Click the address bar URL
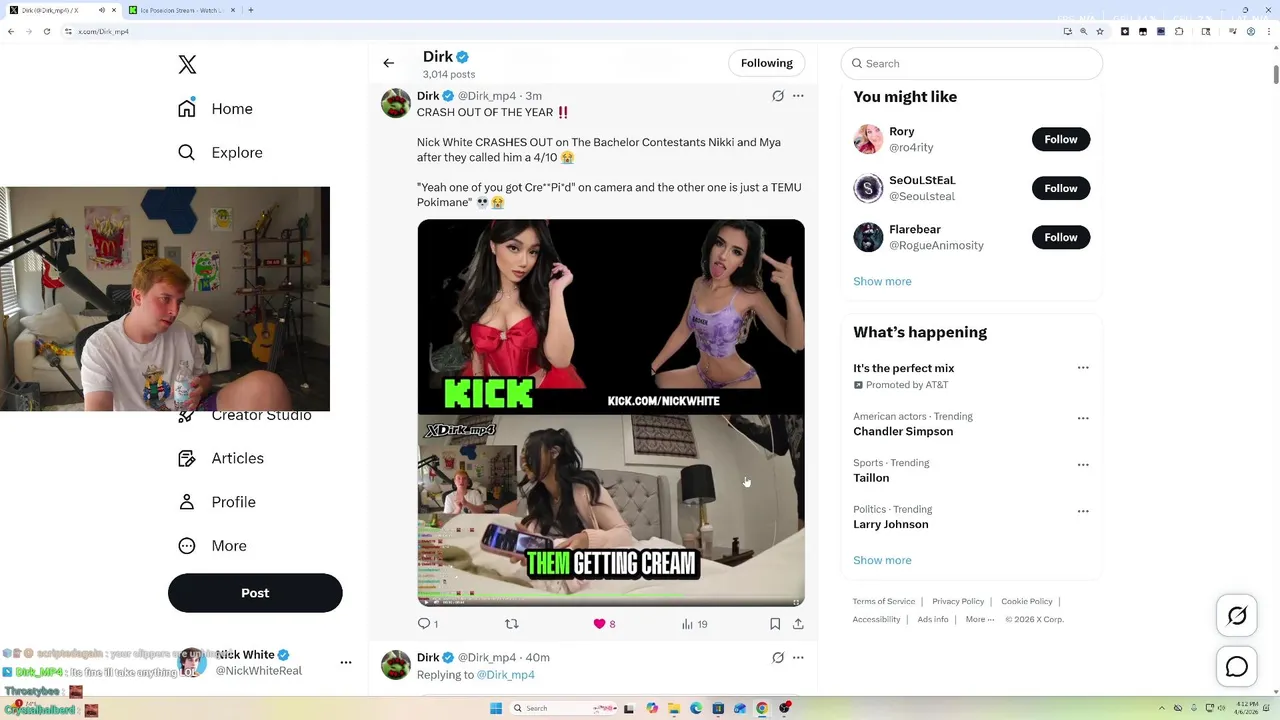This screenshot has height=720, width=1280. [104, 32]
